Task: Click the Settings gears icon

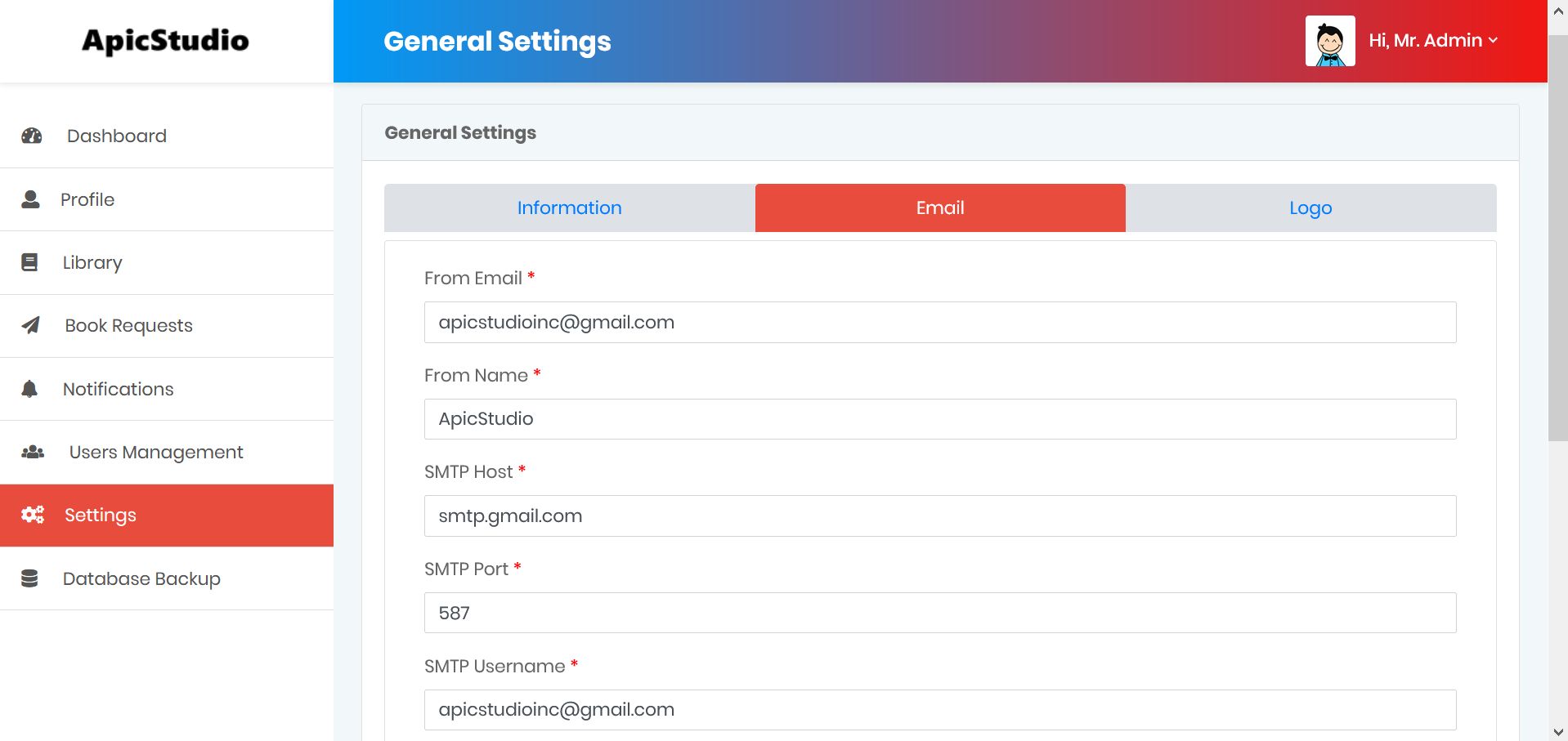Action: click(x=33, y=515)
